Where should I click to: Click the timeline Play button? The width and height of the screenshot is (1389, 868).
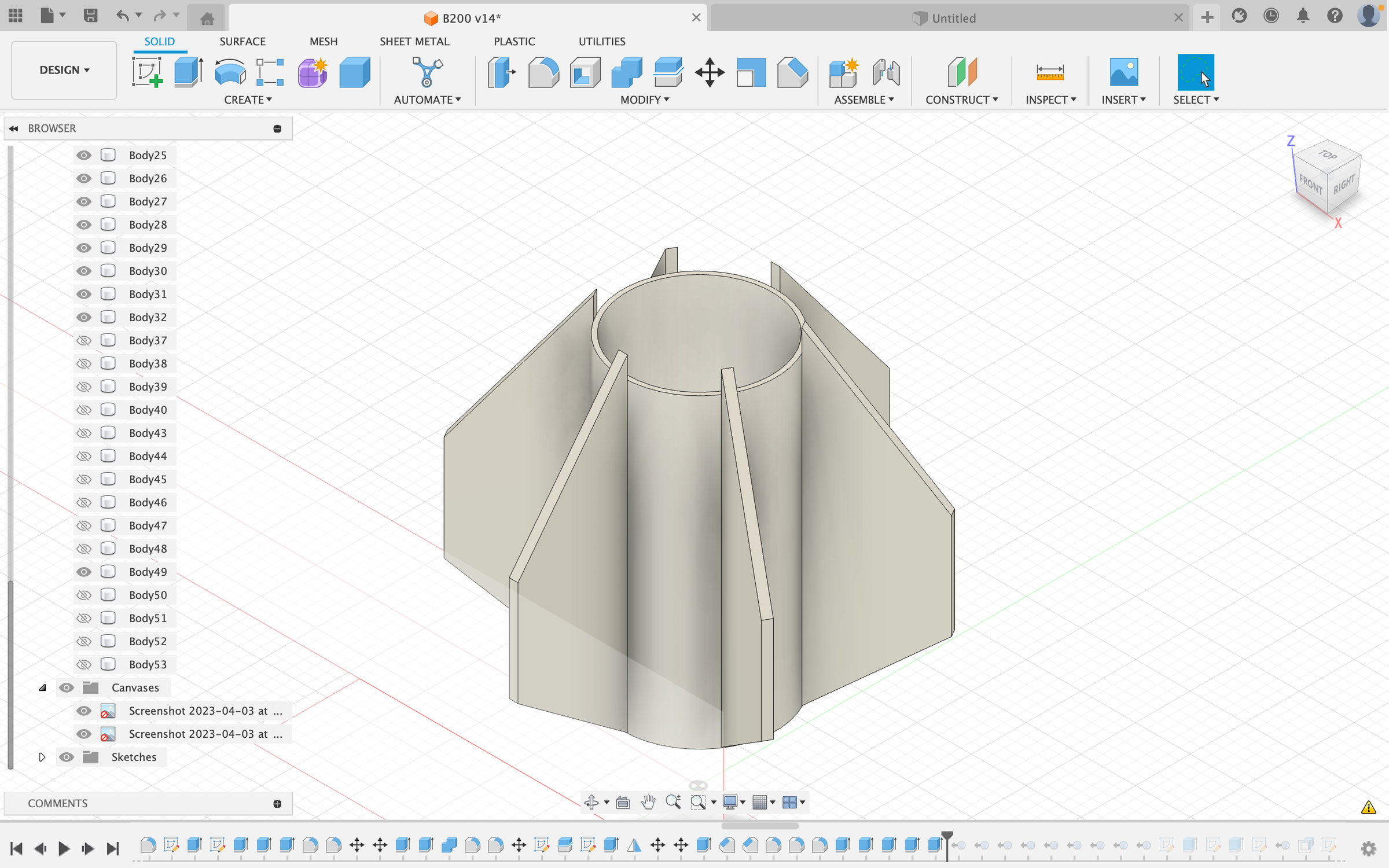pyautogui.click(x=64, y=848)
